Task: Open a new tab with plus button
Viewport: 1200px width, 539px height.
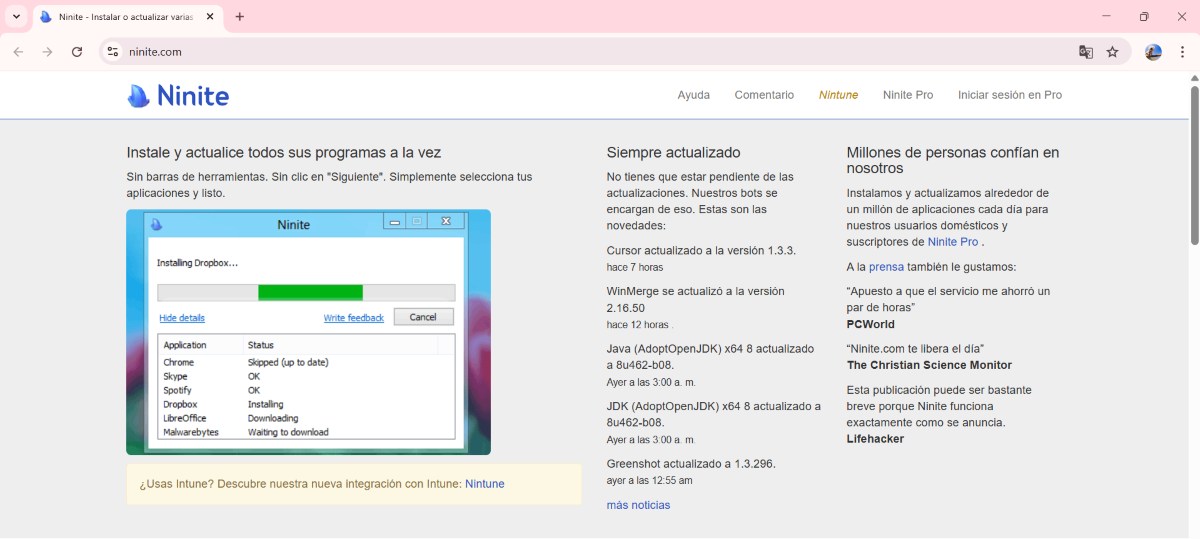Action: (240, 17)
